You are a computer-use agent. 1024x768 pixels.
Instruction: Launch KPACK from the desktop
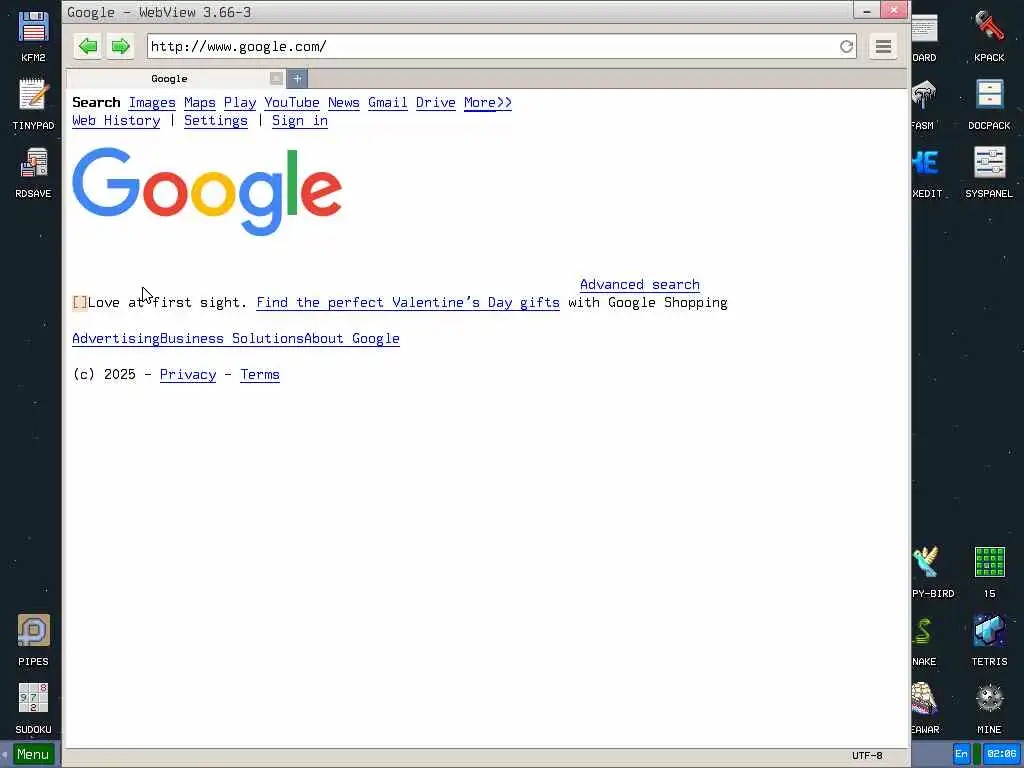[989, 36]
